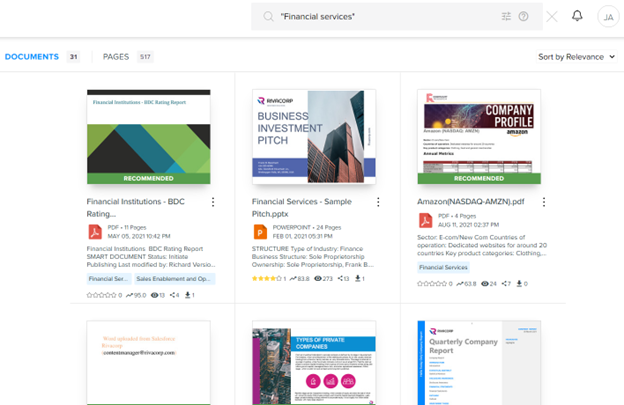Screen dimensions: 624x405
Task: Click the "Financial services" search field
Action: pyautogui.click(x=397, y=17)
